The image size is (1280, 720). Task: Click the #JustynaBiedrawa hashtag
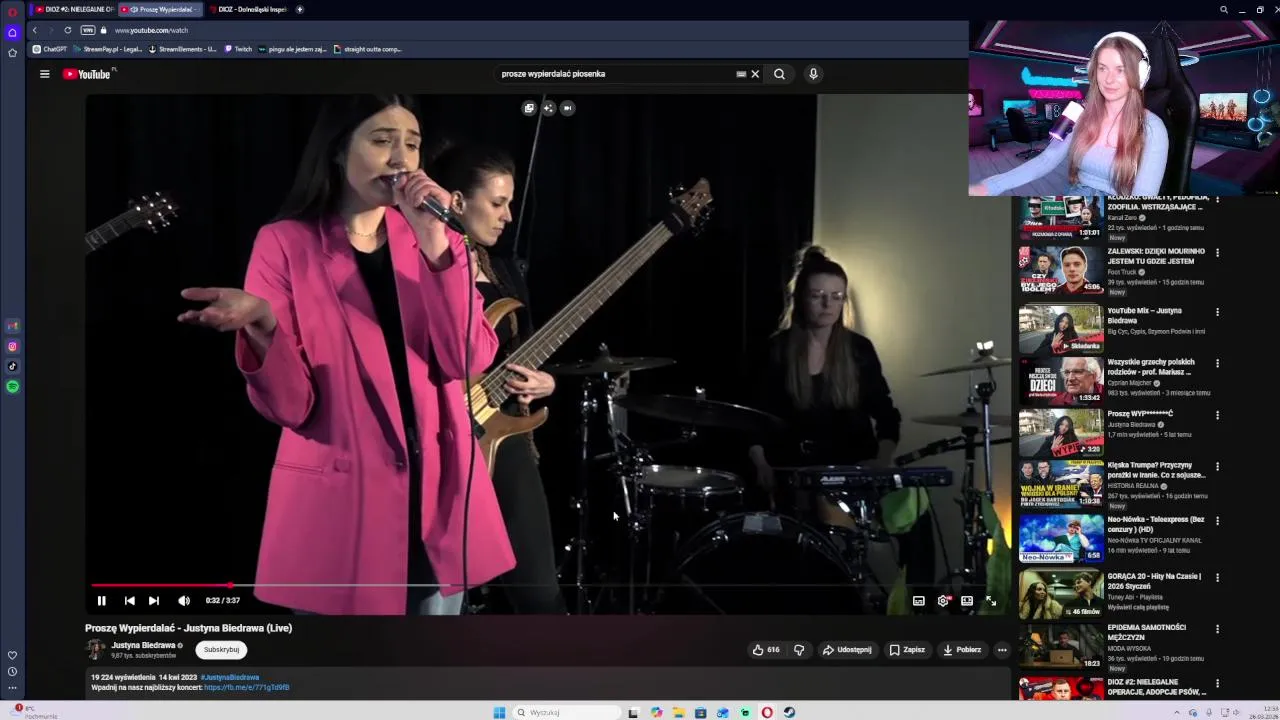230,678
